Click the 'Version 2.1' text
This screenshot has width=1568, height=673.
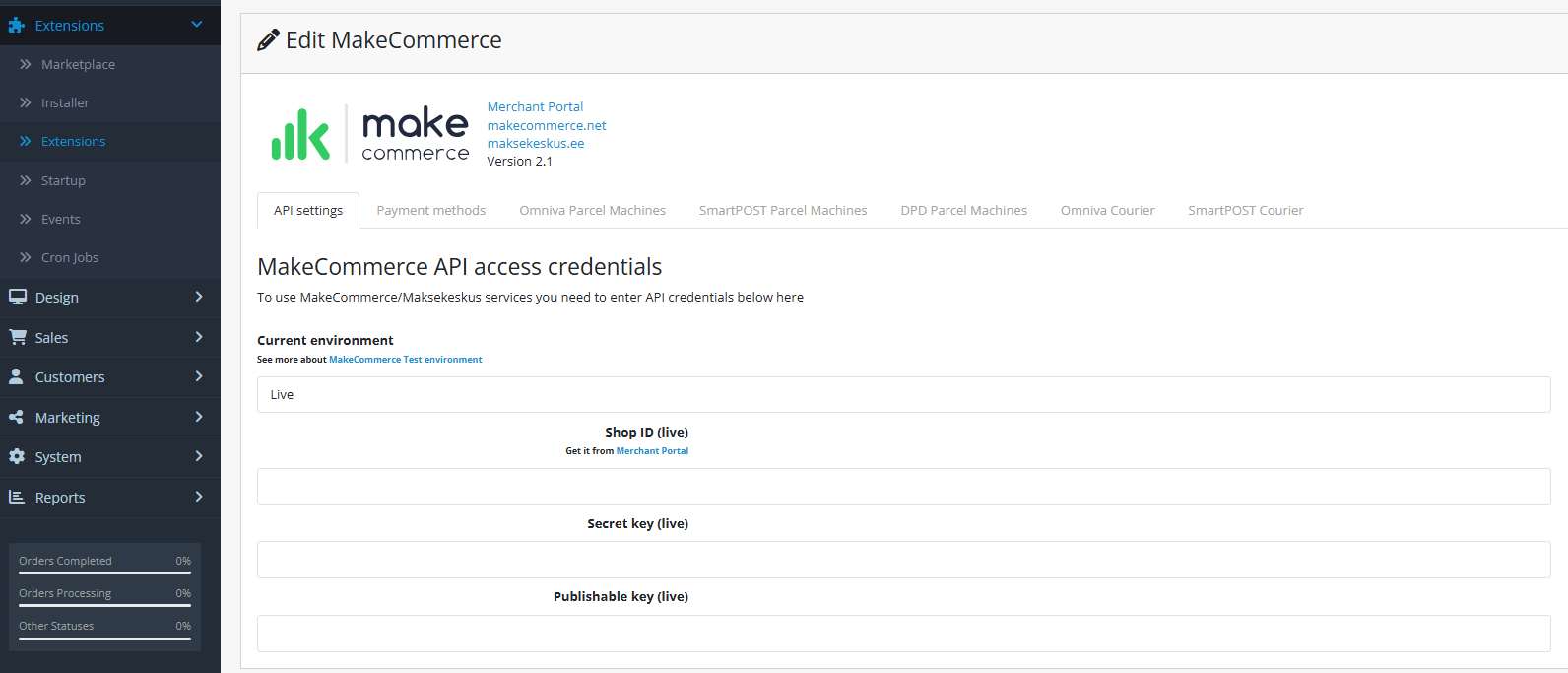coord(519,161)
